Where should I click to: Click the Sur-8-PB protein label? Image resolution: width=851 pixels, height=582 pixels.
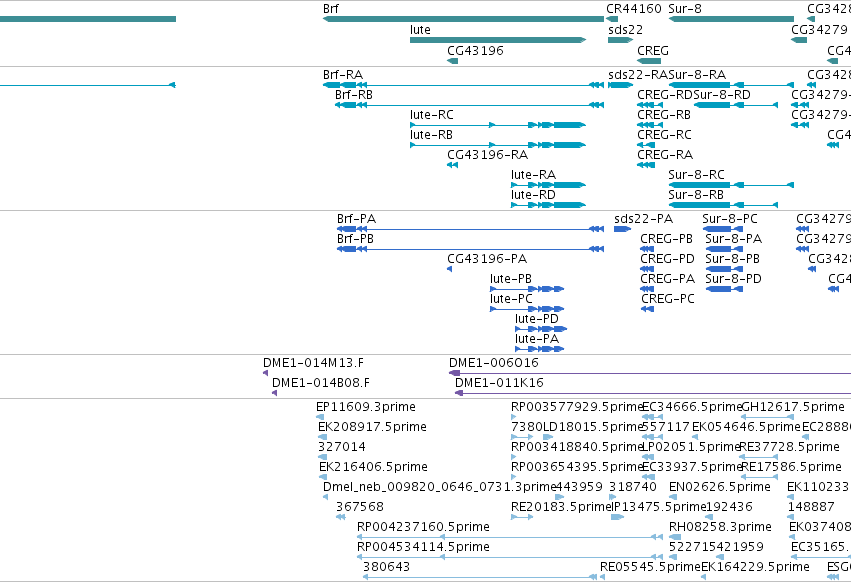(732, 259)
